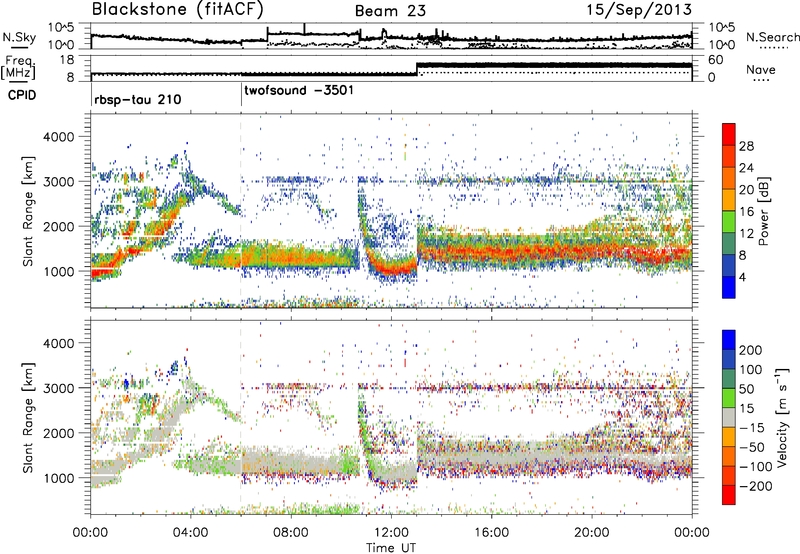Click the '20:00' time axis label

tap(592, 533)
